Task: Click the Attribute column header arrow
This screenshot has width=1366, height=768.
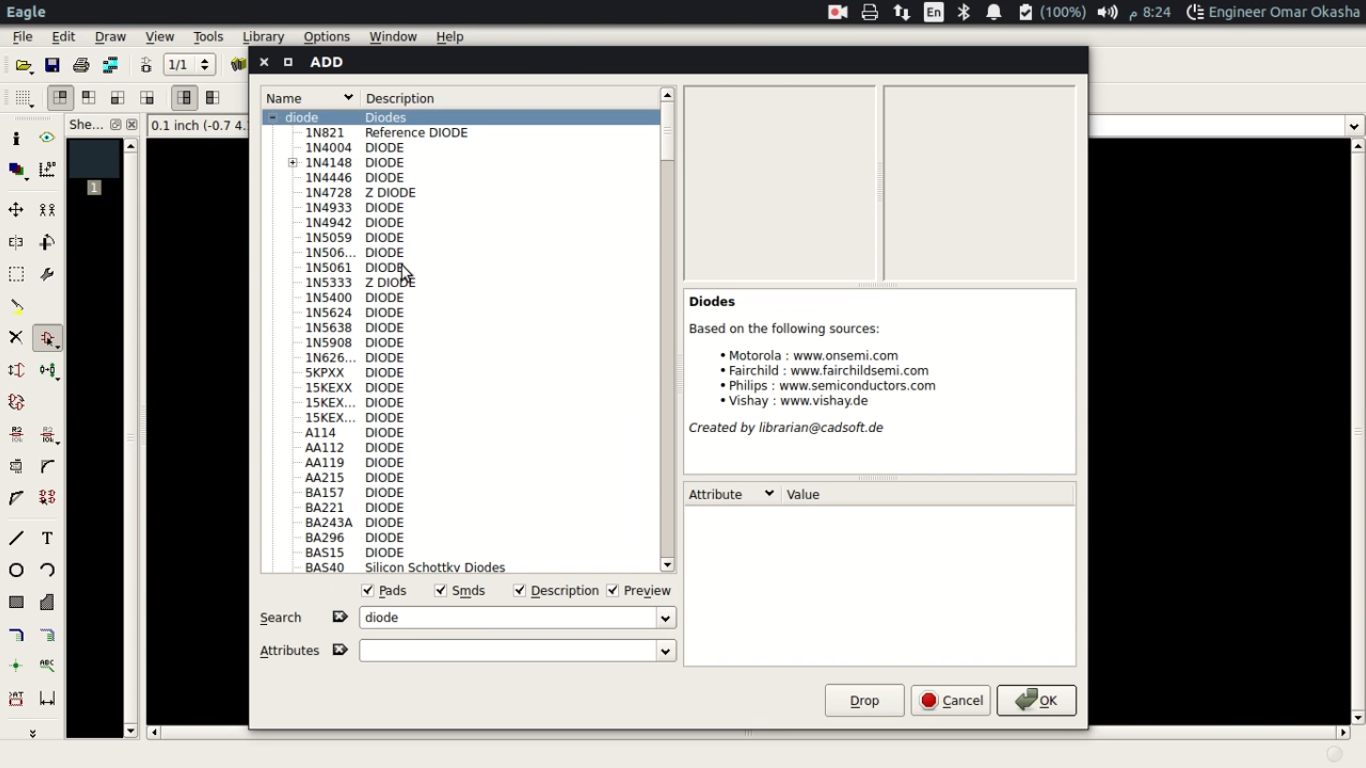Action: (769, 494)
